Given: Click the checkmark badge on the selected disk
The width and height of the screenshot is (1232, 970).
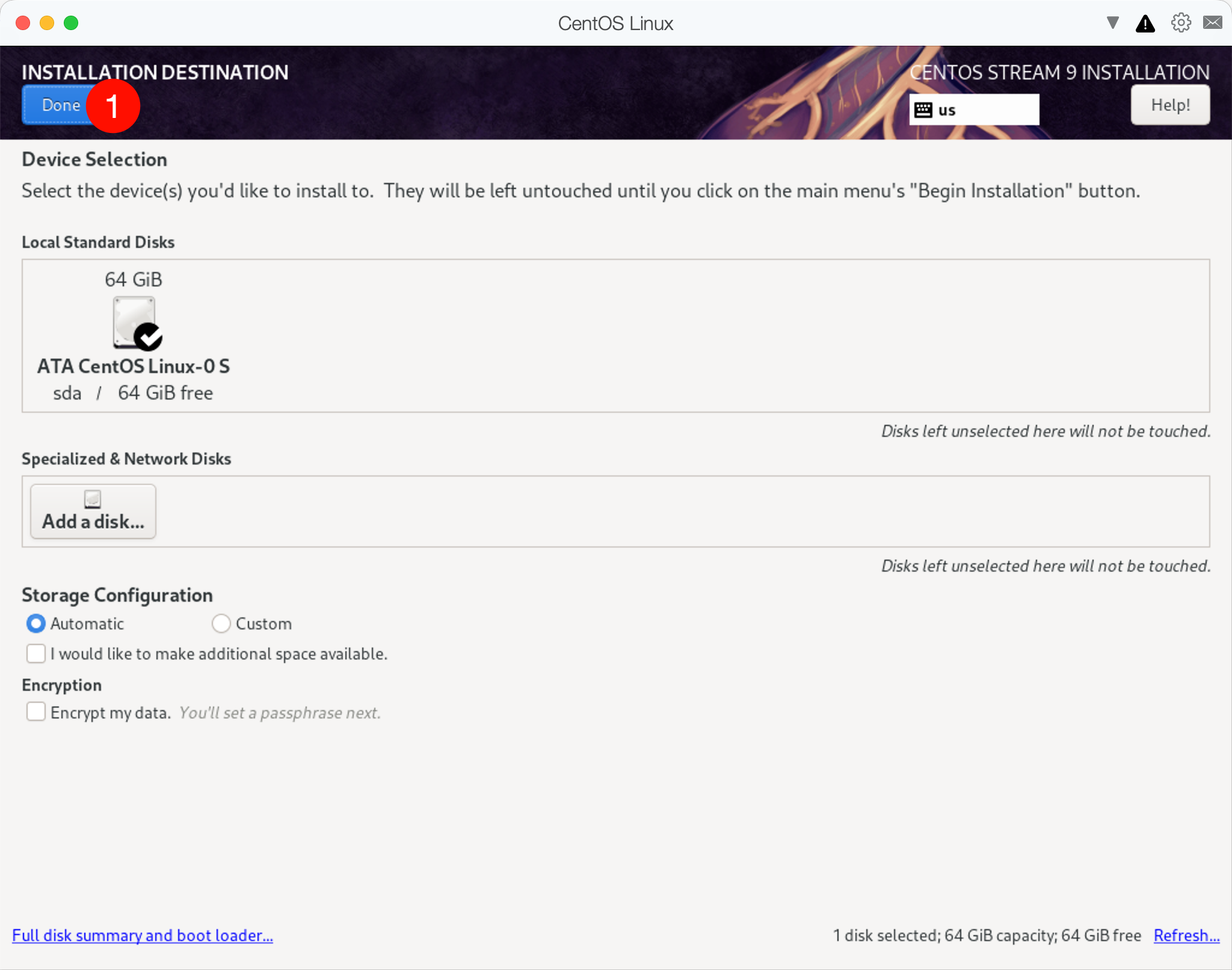Looking at the screenshot, I should (x=148, y=337).
